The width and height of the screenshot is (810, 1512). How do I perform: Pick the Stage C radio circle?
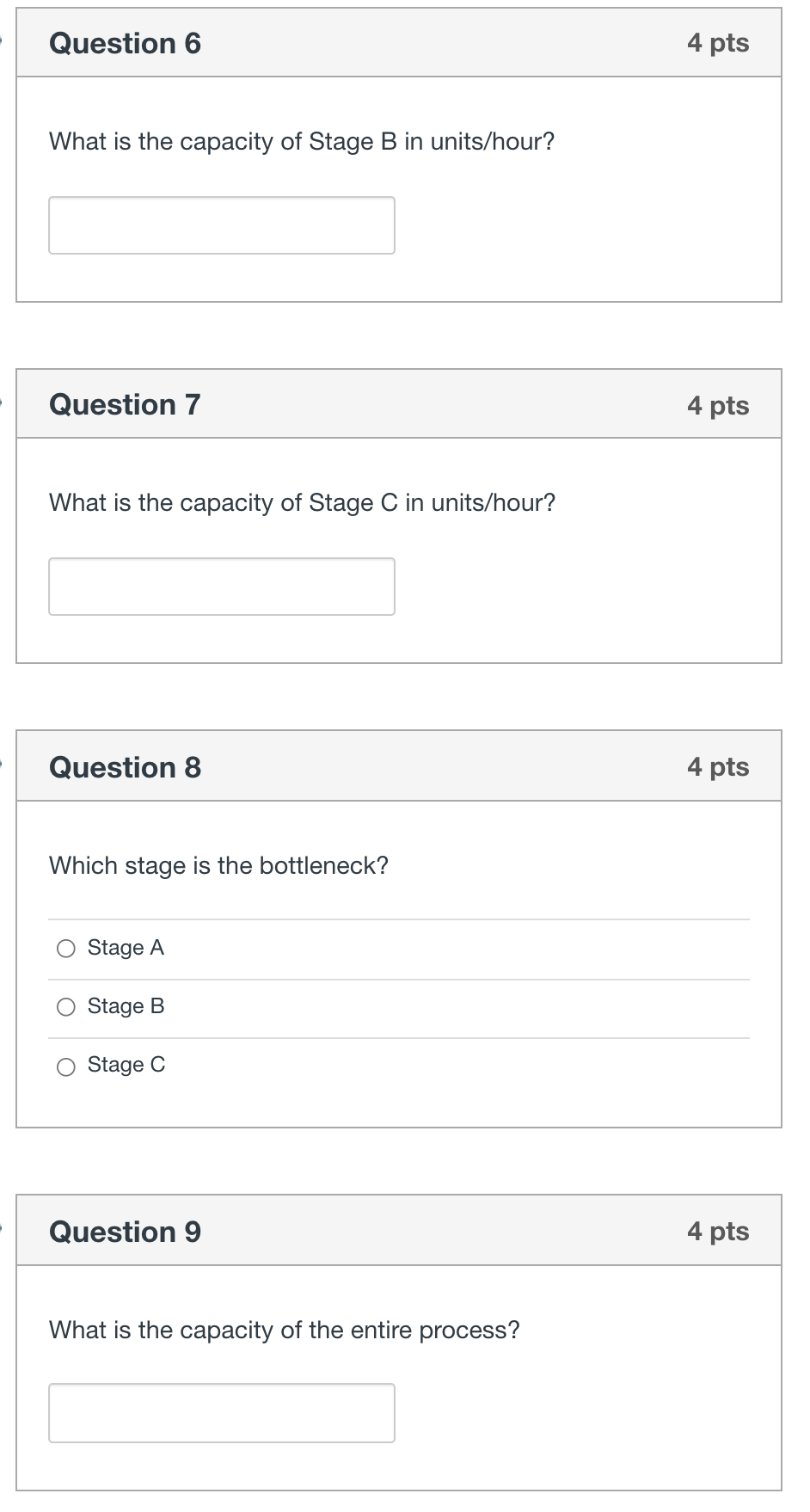(x=66, y=1066)
